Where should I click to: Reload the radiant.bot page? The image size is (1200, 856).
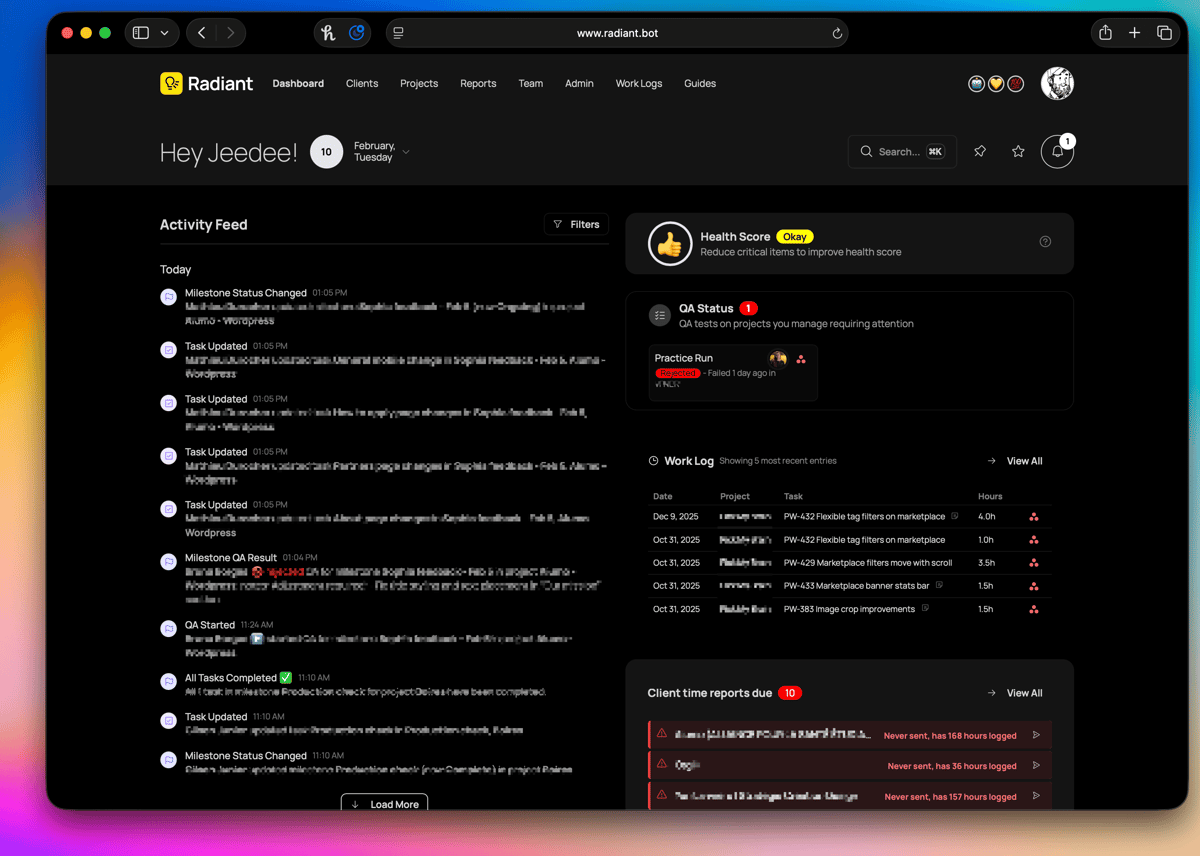(837, 33)
